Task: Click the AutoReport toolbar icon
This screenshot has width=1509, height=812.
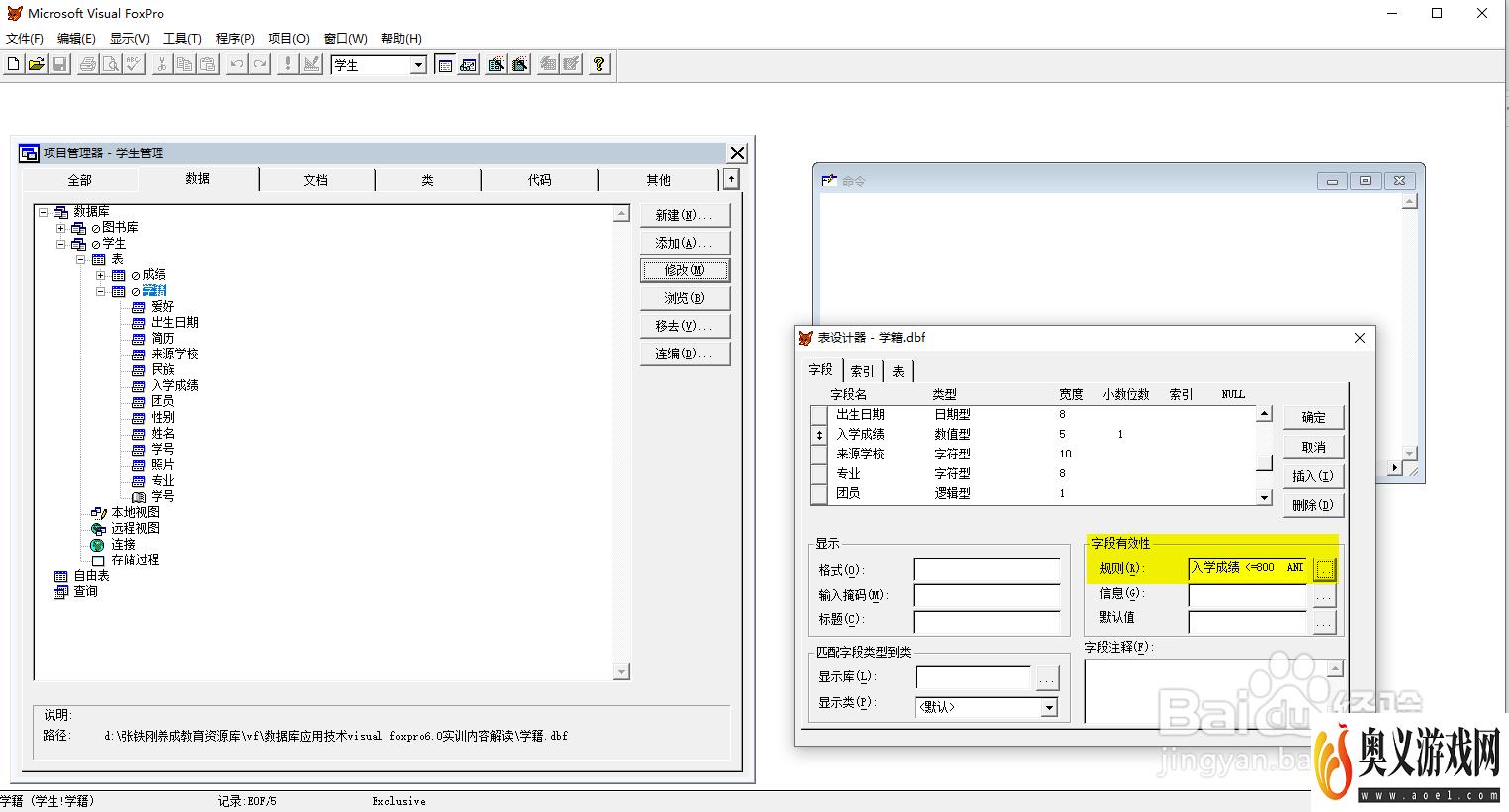Action: coord(571,64)
